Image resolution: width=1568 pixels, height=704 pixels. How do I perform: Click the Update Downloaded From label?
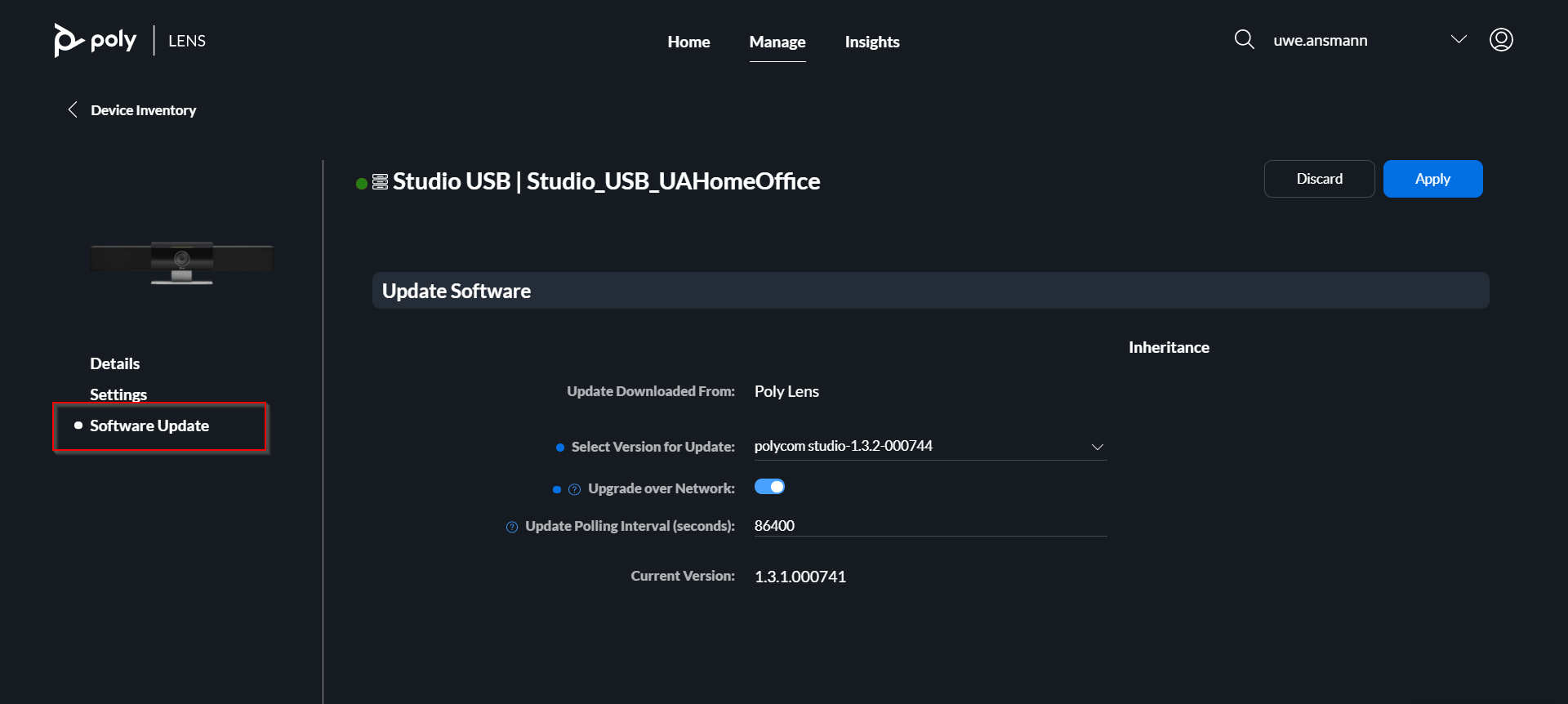coord(651,391)
